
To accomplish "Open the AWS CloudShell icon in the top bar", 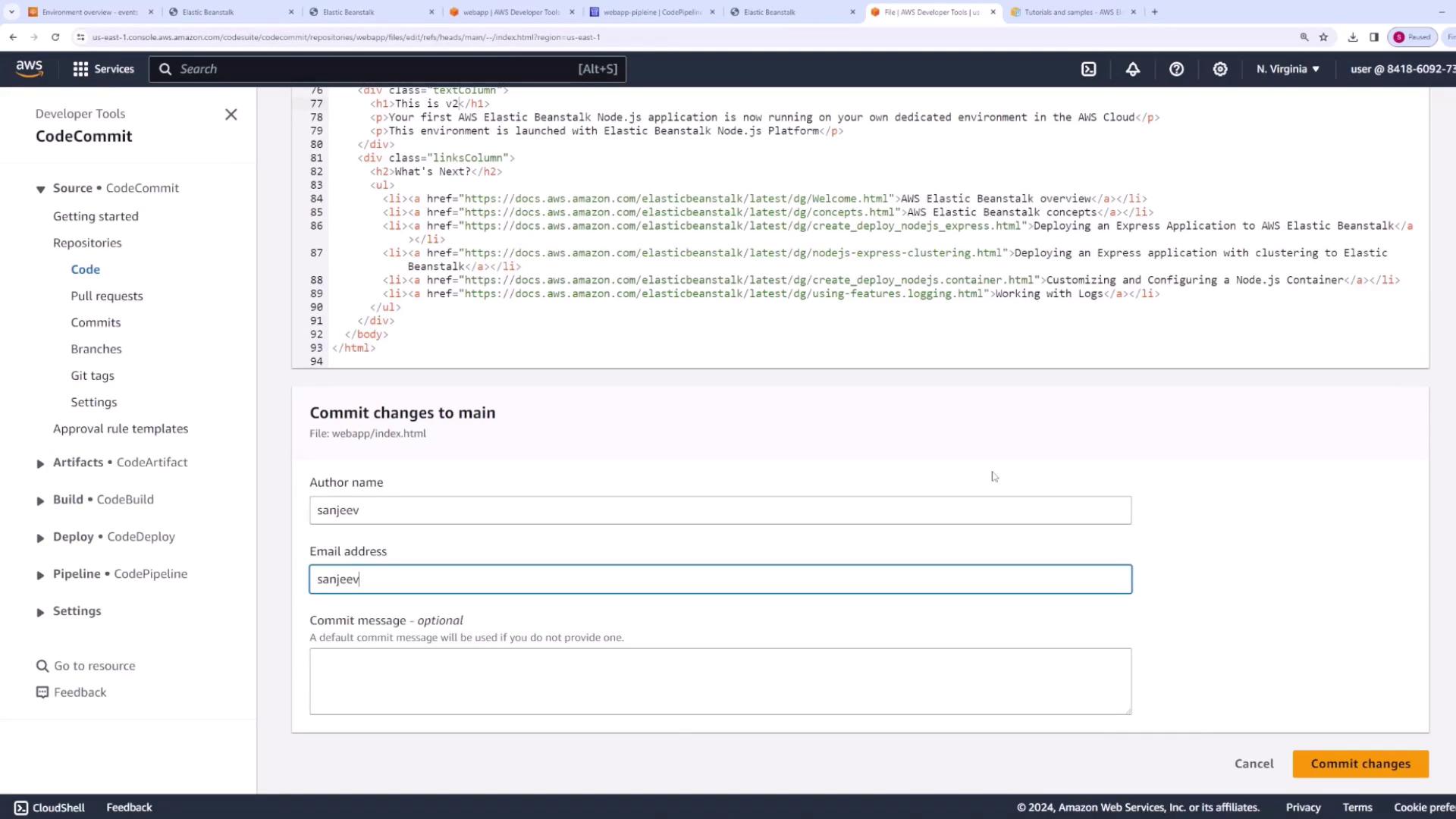I will [x=1088, y=69].
